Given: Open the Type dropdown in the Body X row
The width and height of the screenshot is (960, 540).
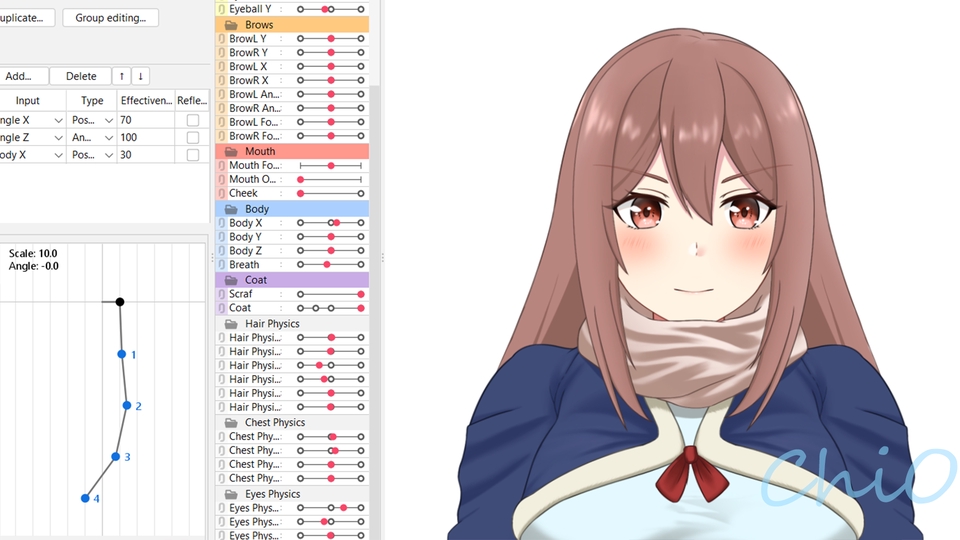Looking at the screenshot, I should tap(108, 156).
